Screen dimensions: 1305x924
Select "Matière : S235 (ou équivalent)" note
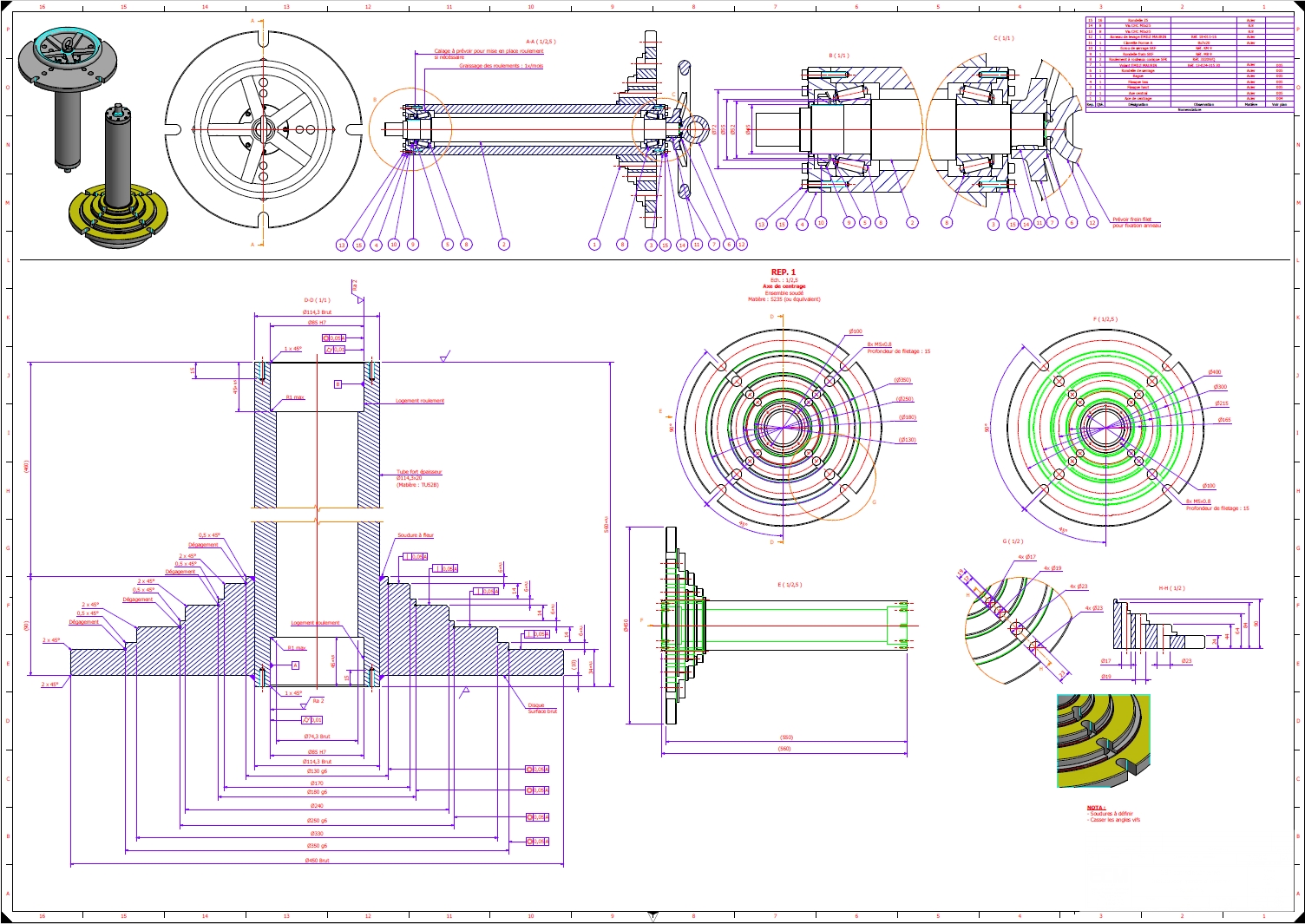784,299
